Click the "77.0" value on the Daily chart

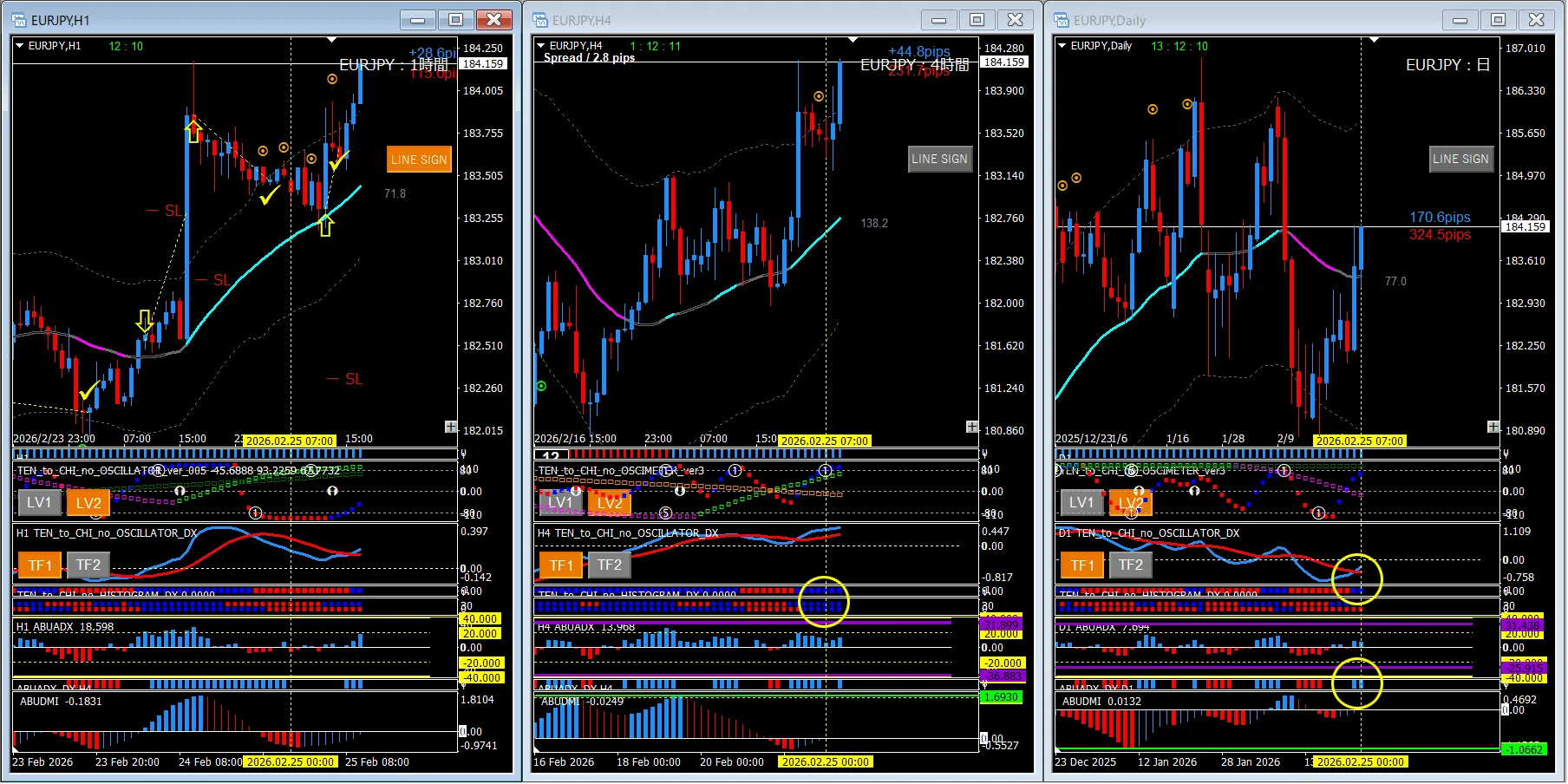(1396, 281)
